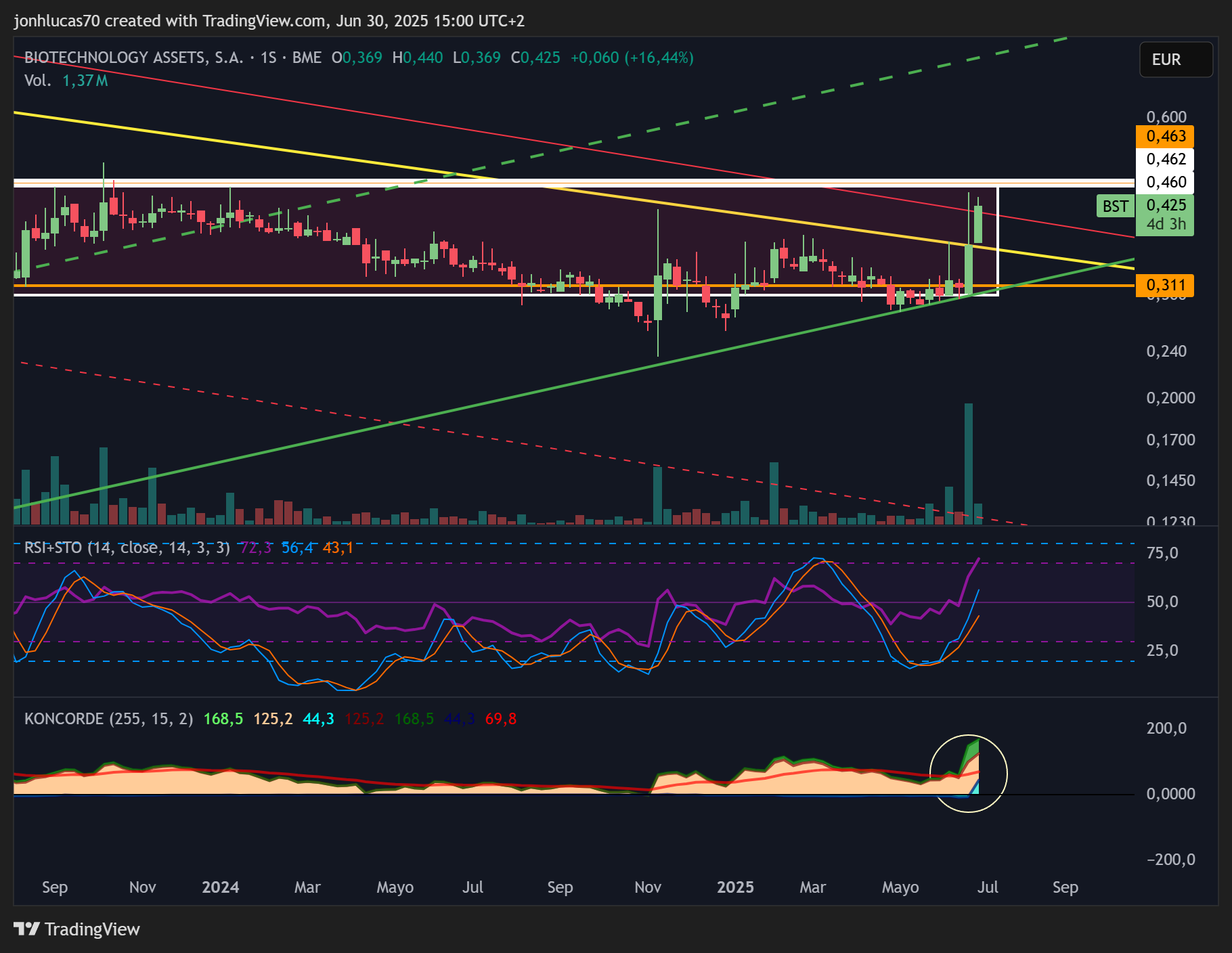Select the tallest volume bar

pos(969,464)
